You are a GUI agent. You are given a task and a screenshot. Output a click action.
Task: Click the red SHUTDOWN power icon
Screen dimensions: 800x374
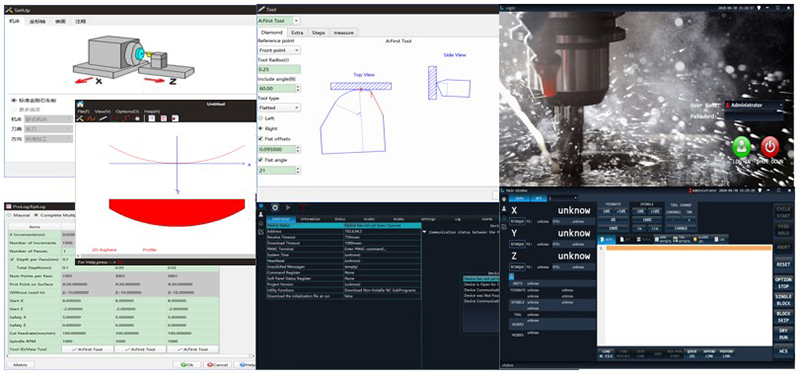coord(770,147)
